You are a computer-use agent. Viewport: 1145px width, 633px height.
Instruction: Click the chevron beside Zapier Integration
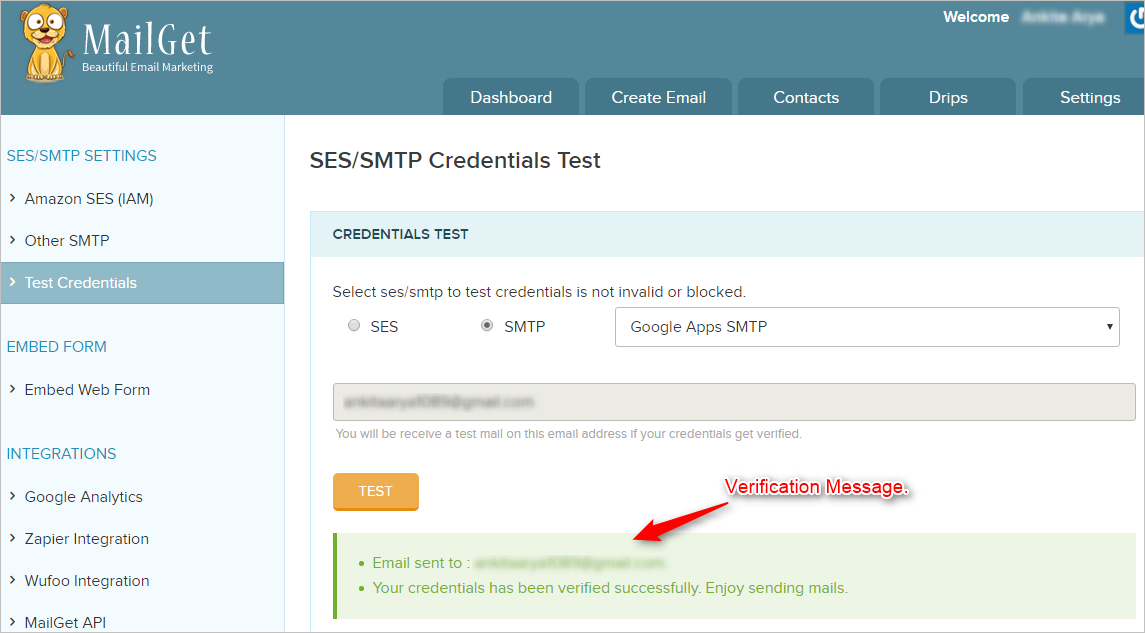pos(12,538)
